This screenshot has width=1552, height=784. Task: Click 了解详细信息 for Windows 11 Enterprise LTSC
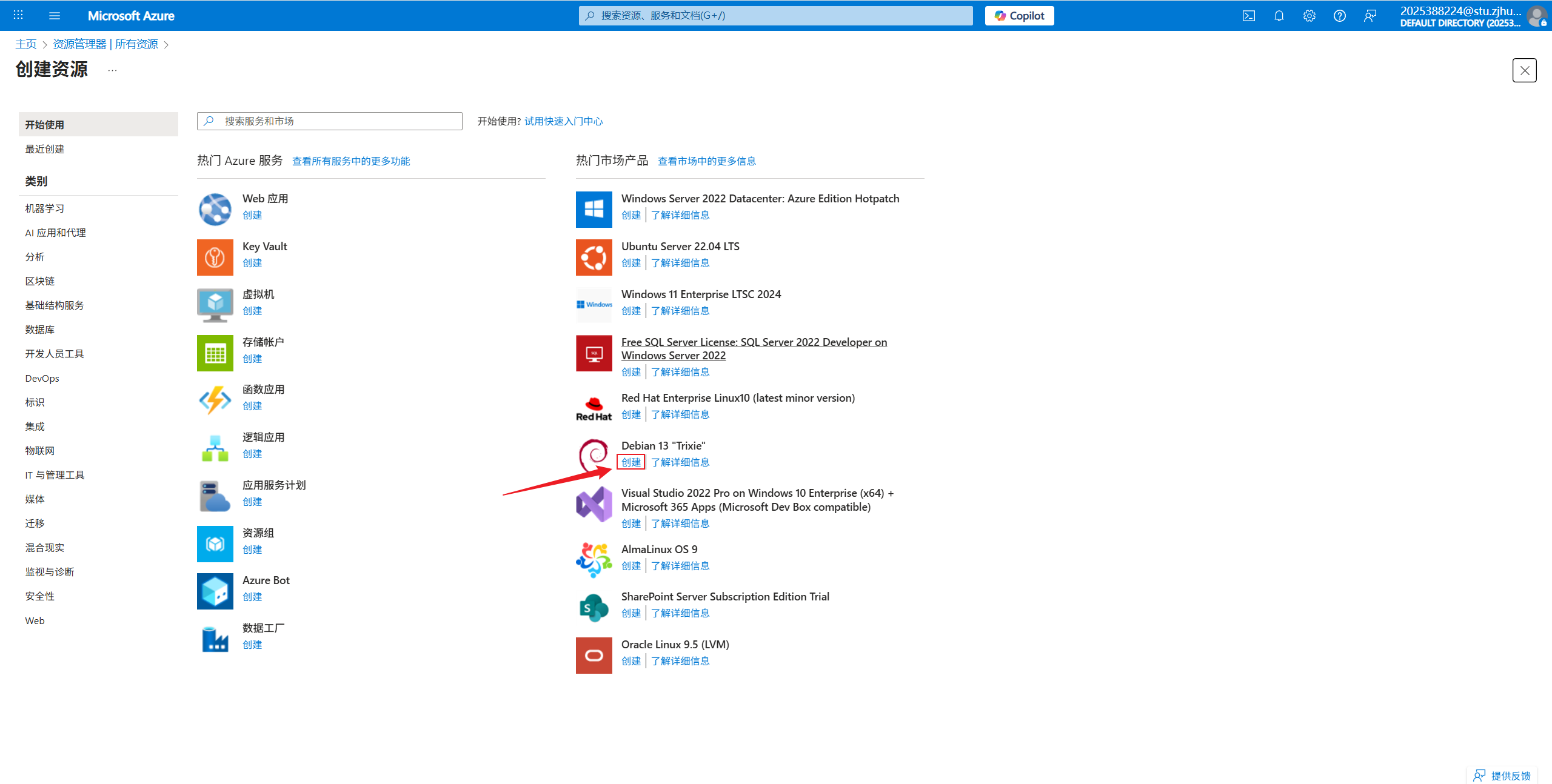[x=680, y=311]
